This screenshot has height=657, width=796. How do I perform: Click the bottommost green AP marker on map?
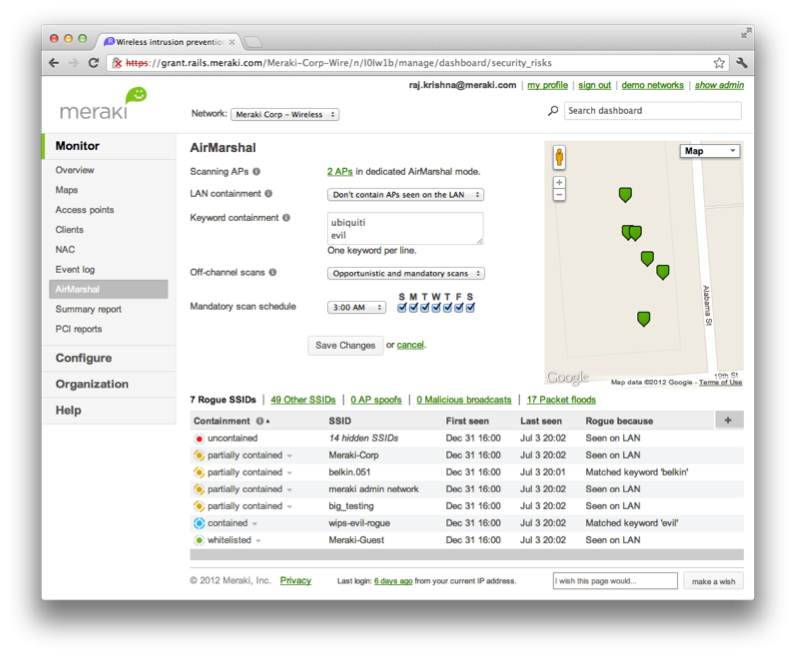point(643,319)
